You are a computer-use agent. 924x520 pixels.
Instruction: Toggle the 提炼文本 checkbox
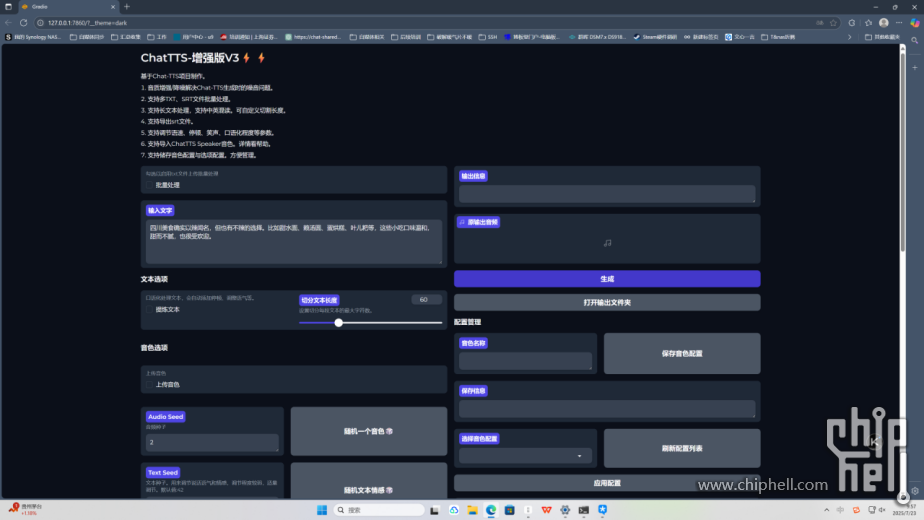pyautogui.click(x=150, y=310)
